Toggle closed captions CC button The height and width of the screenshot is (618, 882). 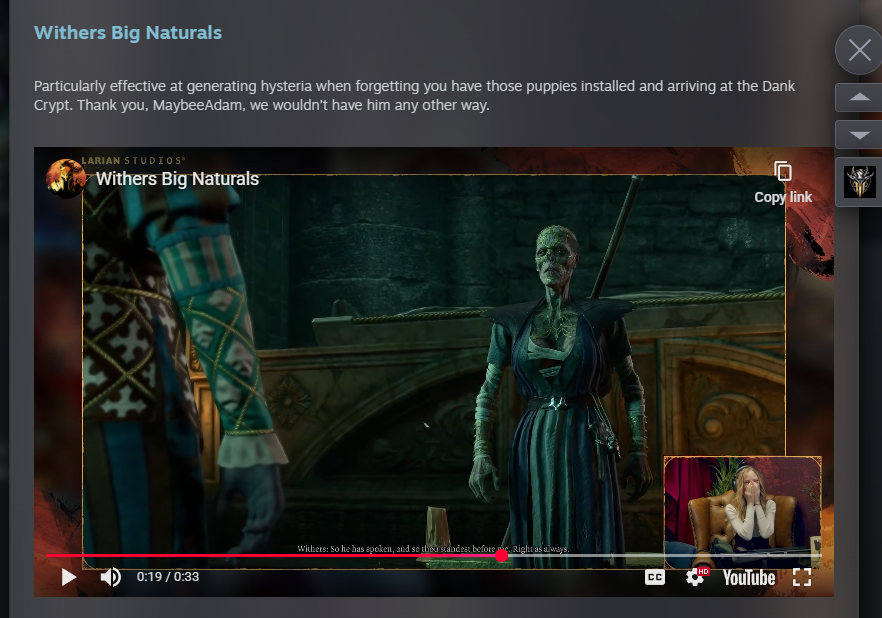(x=655, y=578)
